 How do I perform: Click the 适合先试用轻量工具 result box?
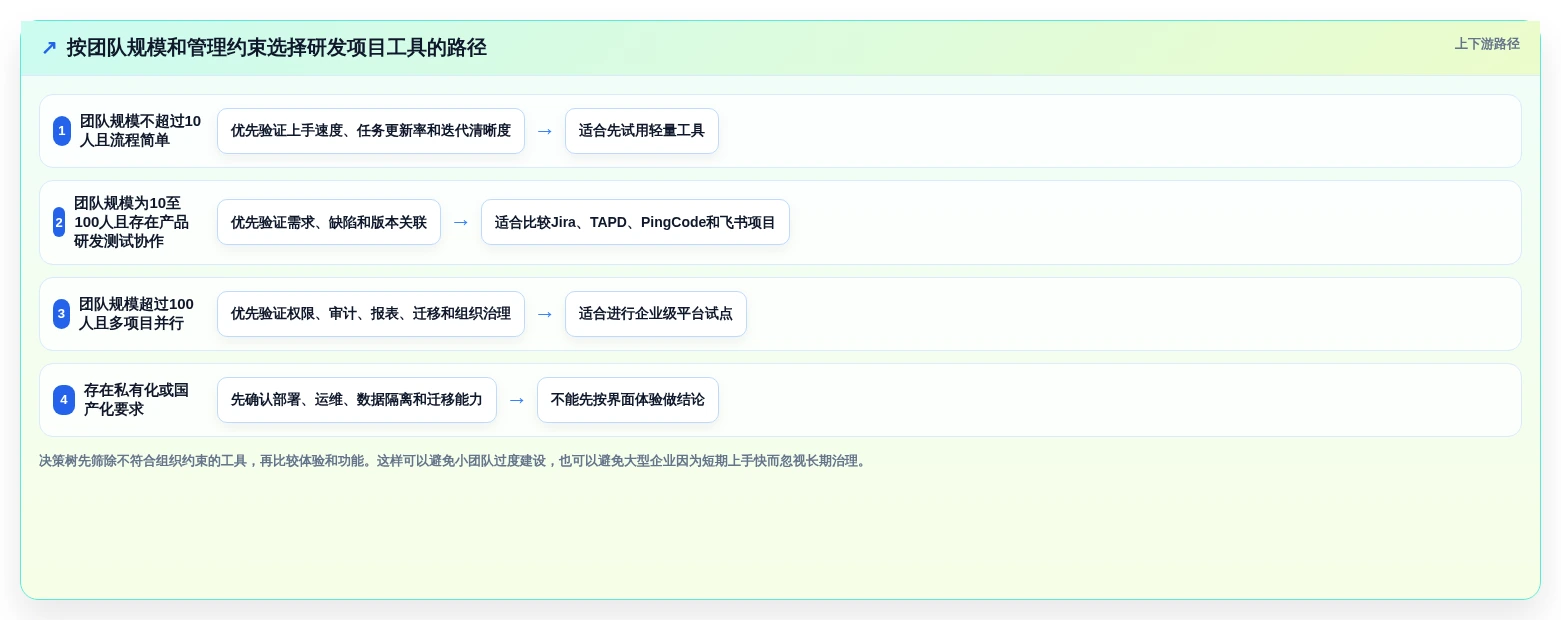pyautogui.click(x=642, y=131)
